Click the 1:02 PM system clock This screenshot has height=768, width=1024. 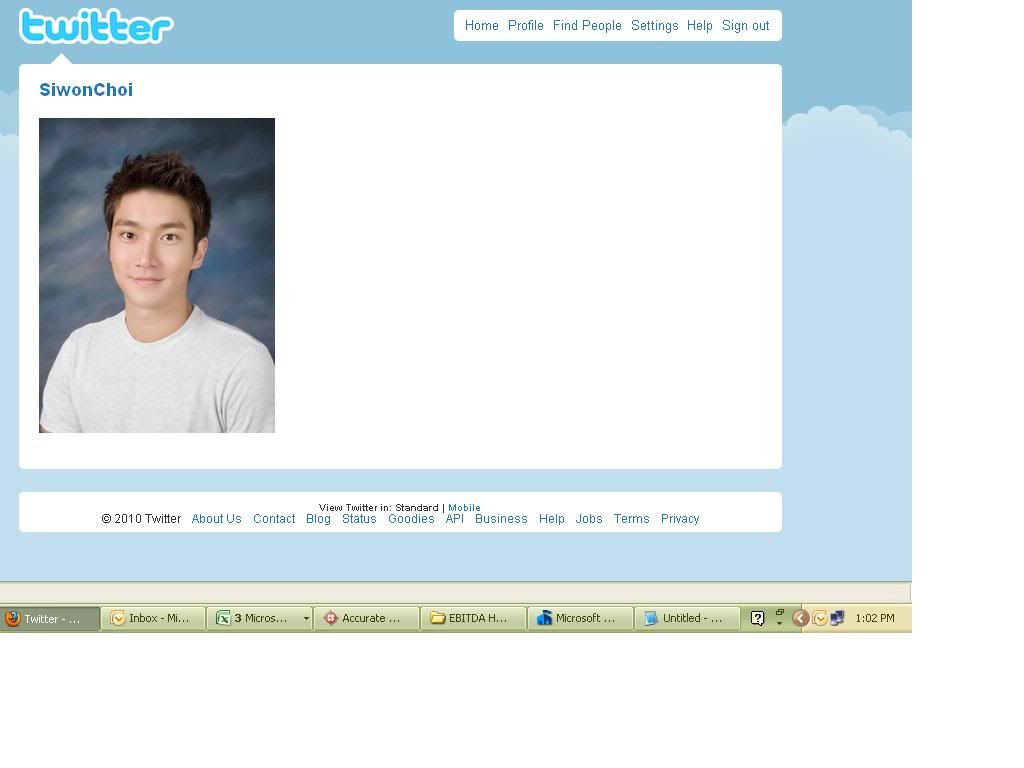875,618
